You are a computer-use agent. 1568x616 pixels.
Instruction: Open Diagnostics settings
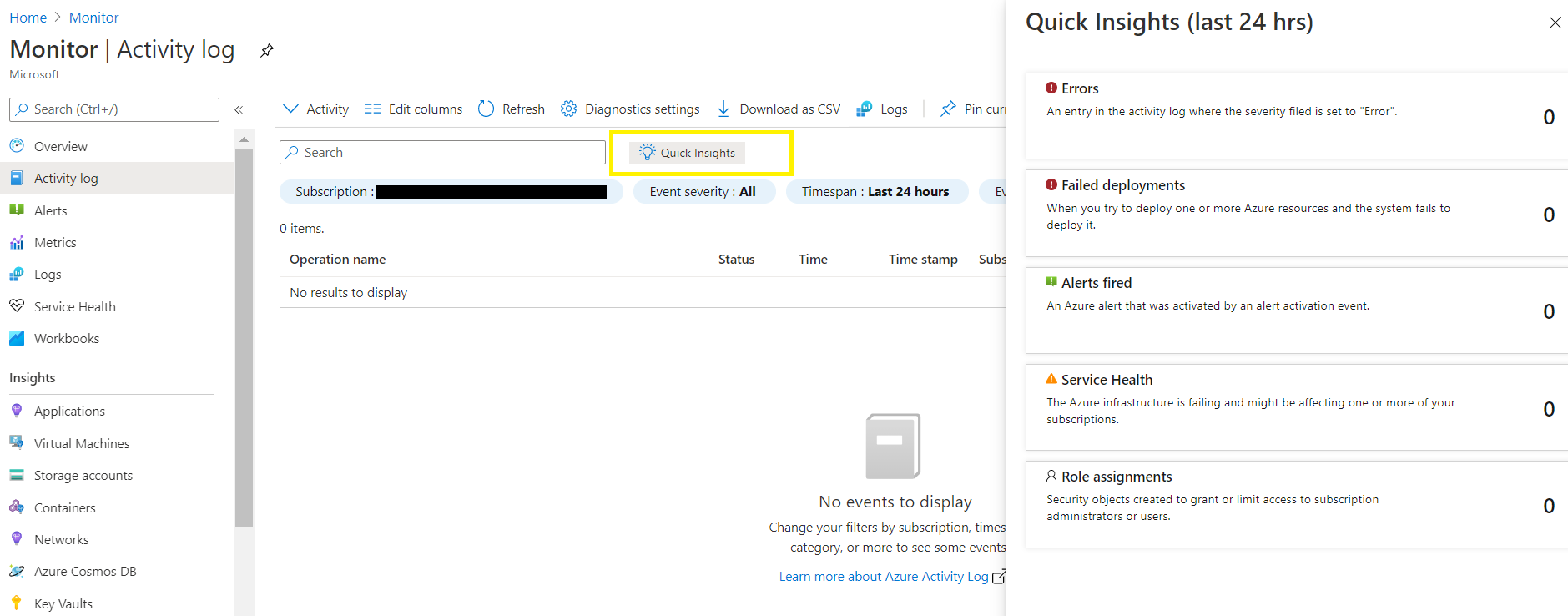630,109
